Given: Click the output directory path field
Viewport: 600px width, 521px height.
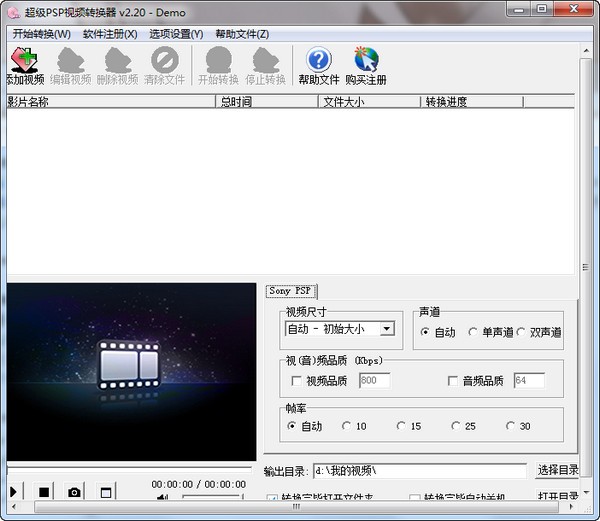Looking at the screenshot, I should 418,470.
